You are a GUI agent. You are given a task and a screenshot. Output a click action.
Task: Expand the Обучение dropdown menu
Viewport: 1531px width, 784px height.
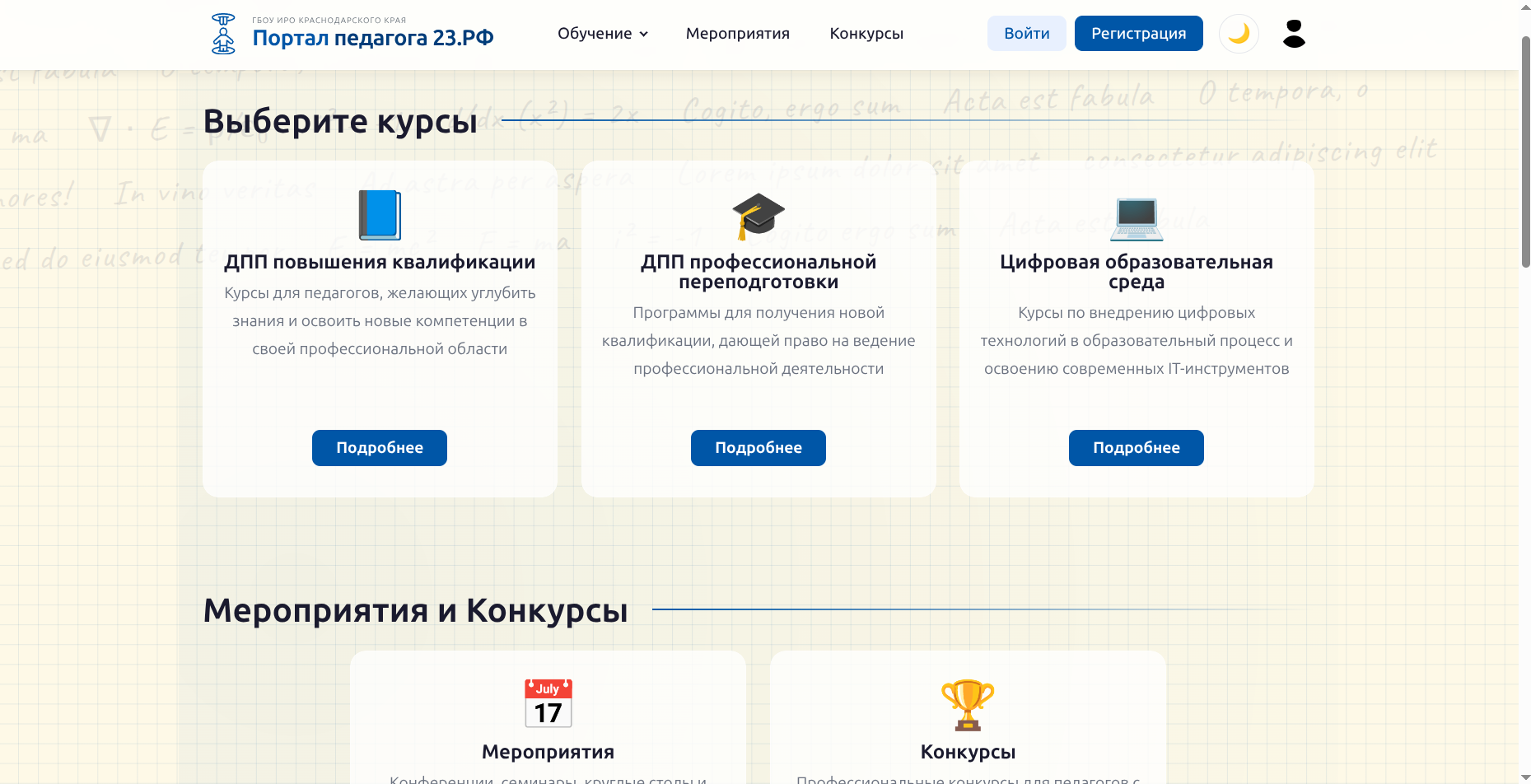[x=603, y=34]
